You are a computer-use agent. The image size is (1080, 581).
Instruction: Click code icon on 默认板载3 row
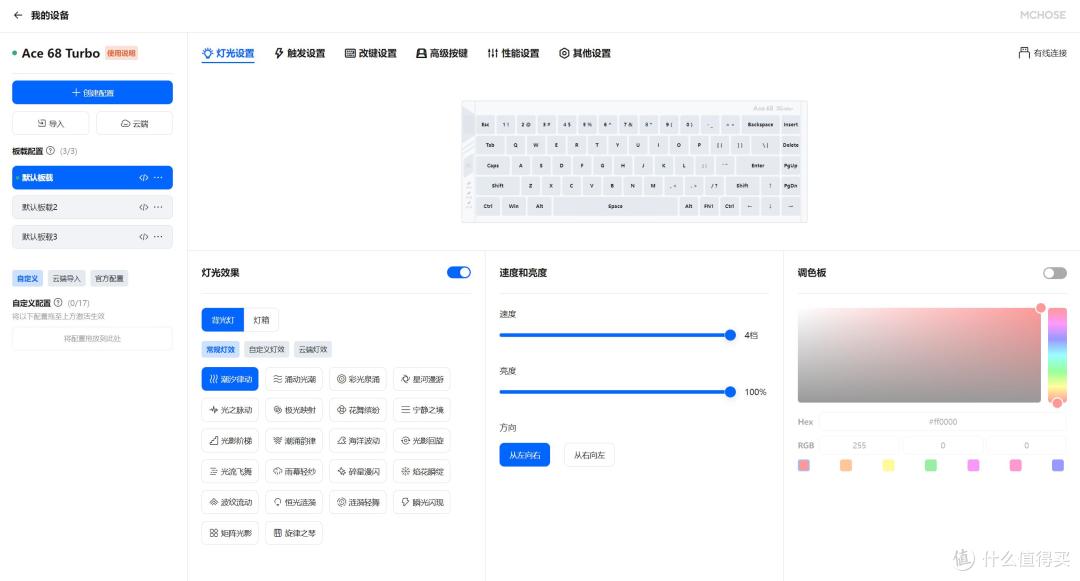[x=143, y=237]
